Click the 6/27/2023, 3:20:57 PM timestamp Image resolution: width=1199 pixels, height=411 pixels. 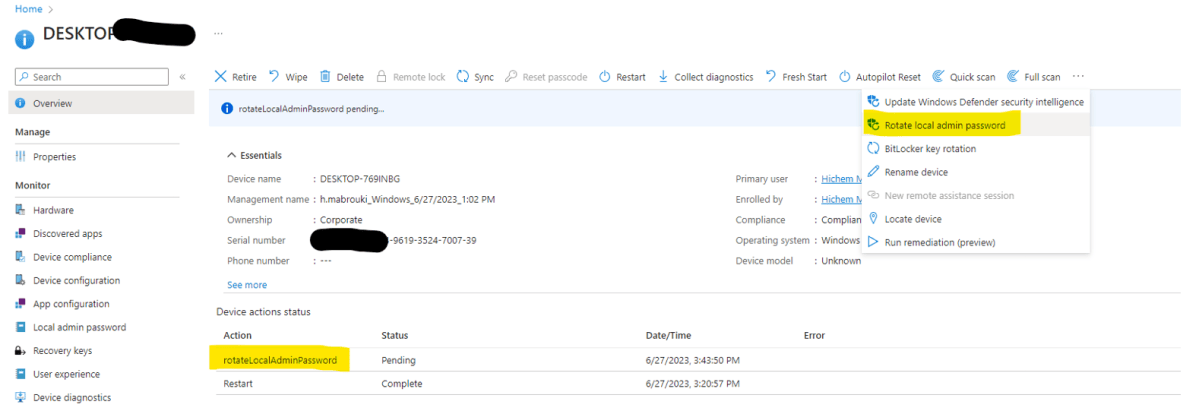coord(693,383)
